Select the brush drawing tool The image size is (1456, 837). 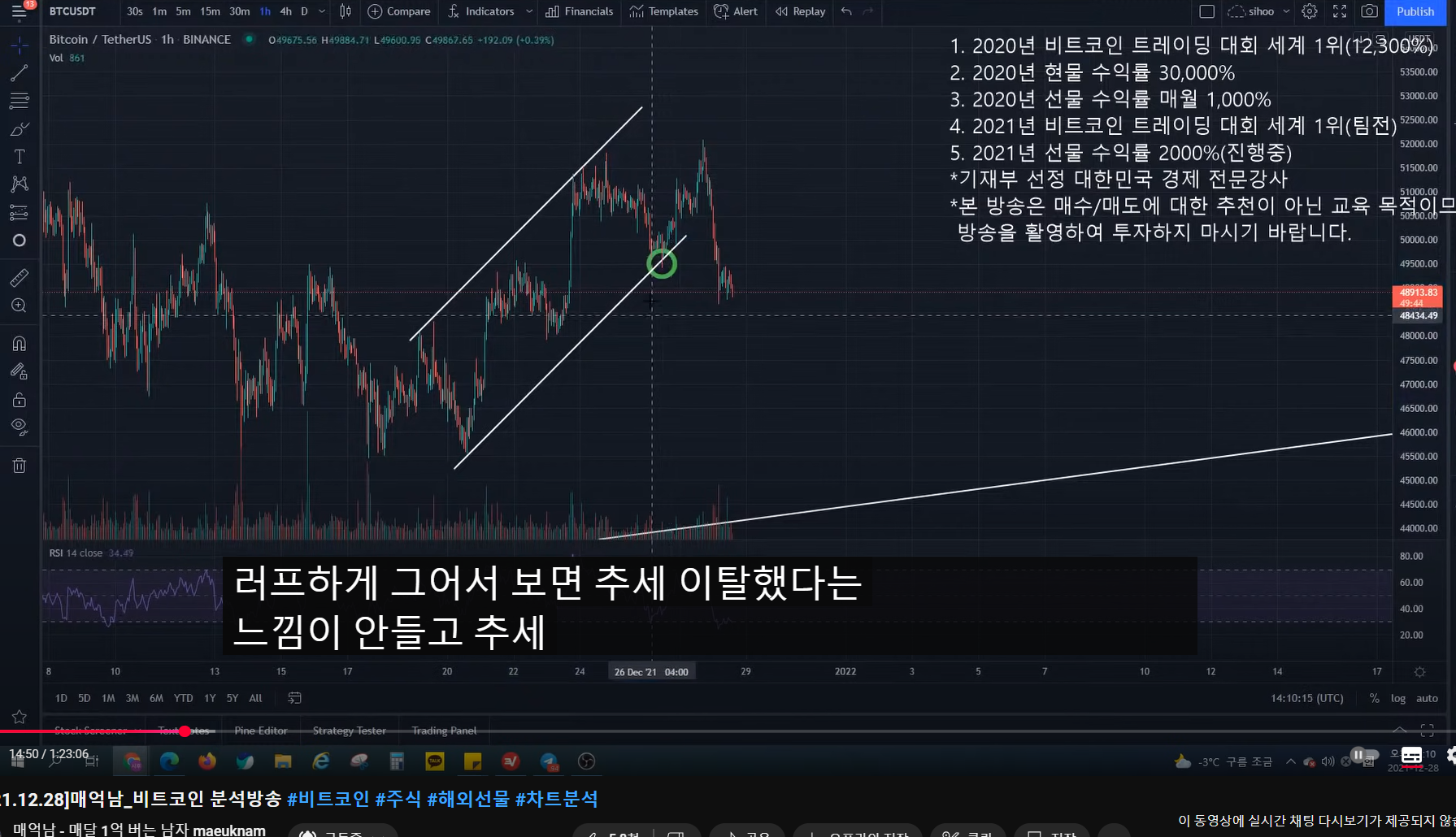coord(19,129)
